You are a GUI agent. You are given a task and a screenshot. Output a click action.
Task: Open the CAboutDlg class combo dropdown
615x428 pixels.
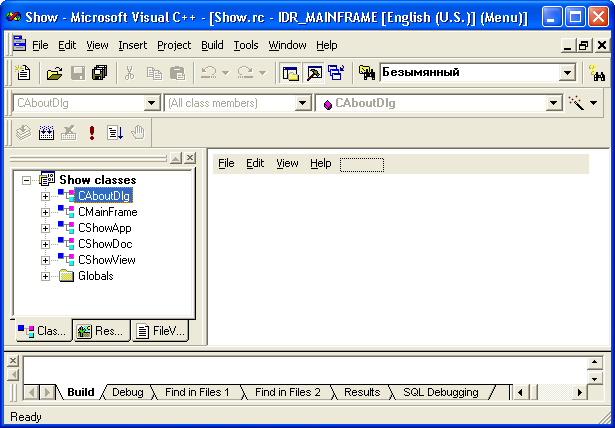click(x=151, y=103)
